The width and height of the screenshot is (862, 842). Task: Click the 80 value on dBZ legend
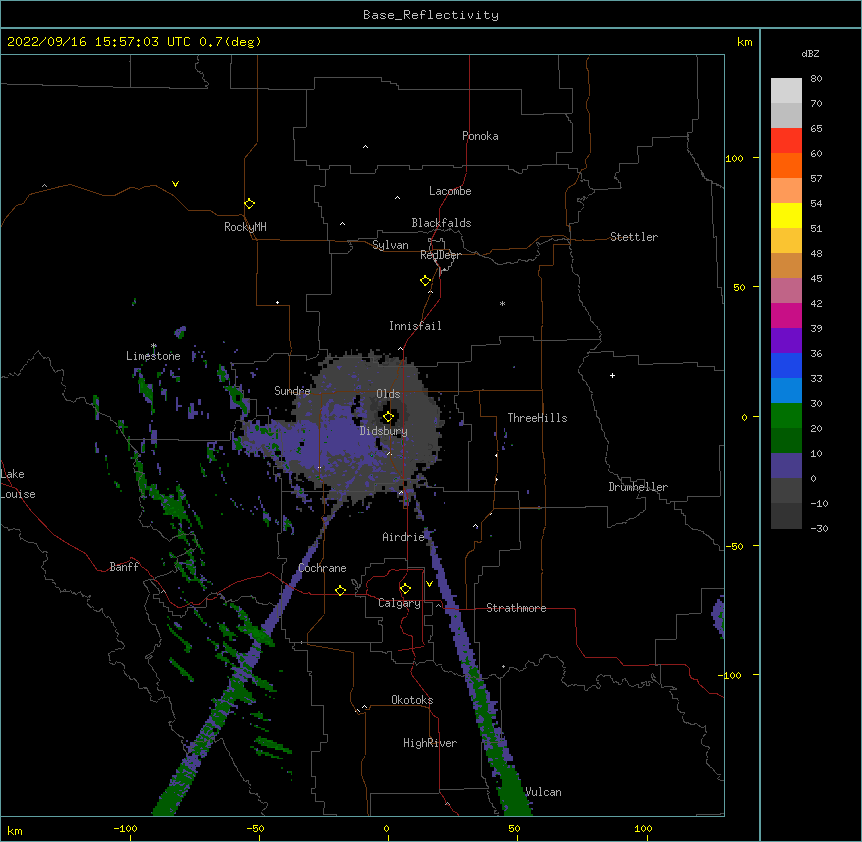(x=816, y=78)
